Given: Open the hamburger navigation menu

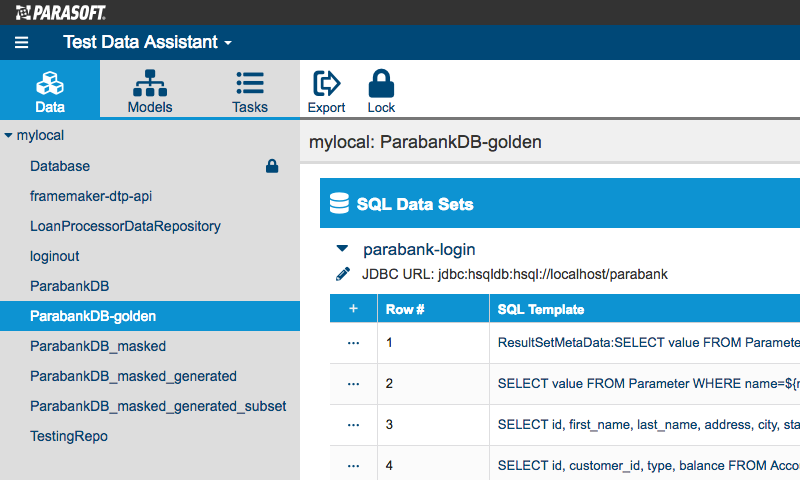Looking at the screenshot, I should point(21,42).
